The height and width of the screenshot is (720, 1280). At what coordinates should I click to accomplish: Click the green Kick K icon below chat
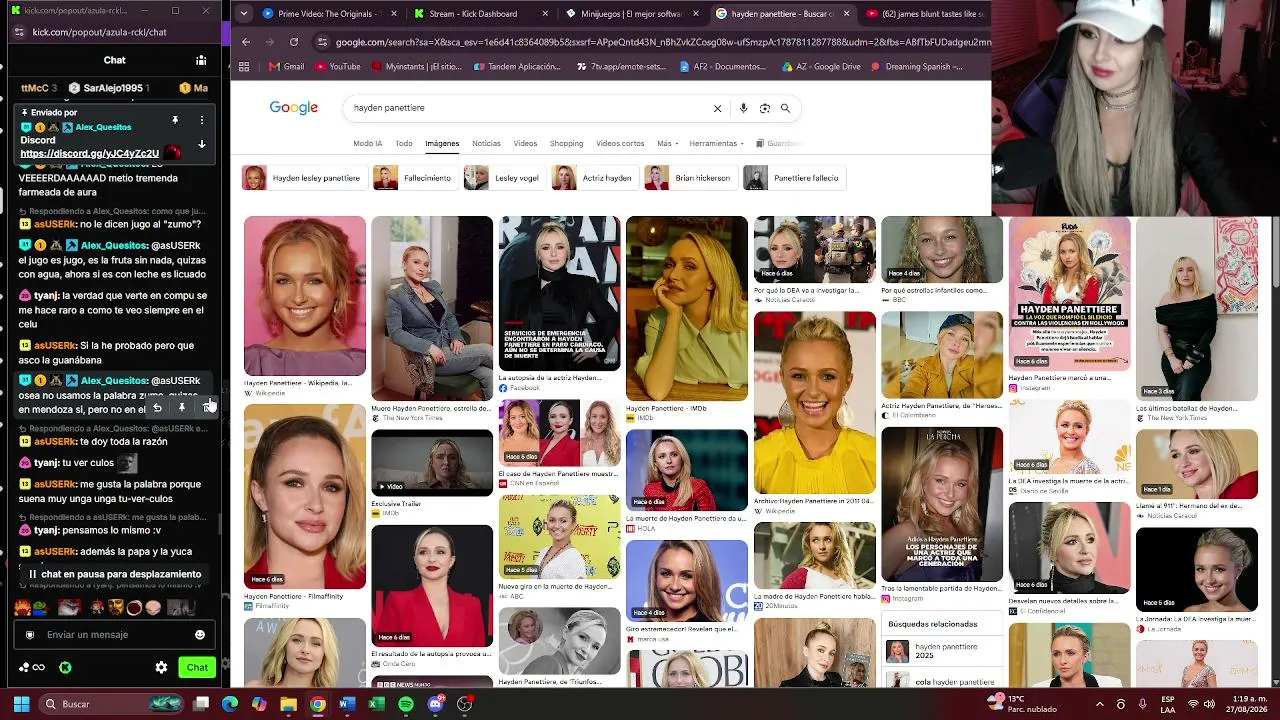(65, 667)
